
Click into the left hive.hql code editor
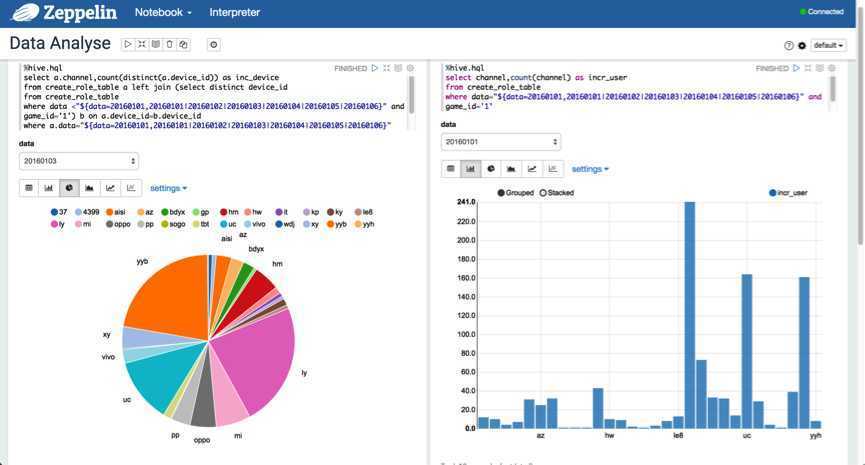click(x=214, y=97)
